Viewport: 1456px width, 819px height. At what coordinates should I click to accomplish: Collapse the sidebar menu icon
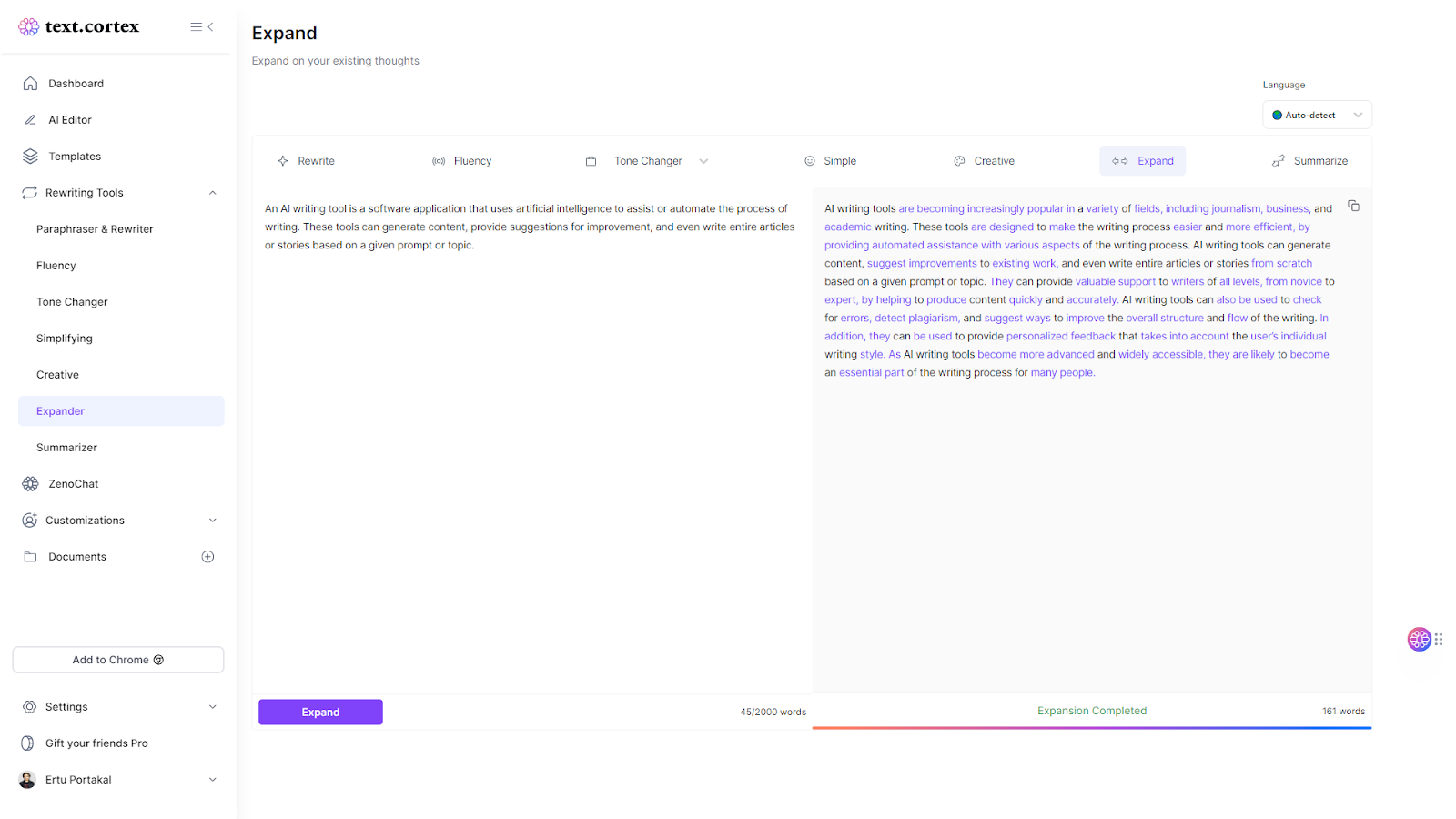(202, 26)
